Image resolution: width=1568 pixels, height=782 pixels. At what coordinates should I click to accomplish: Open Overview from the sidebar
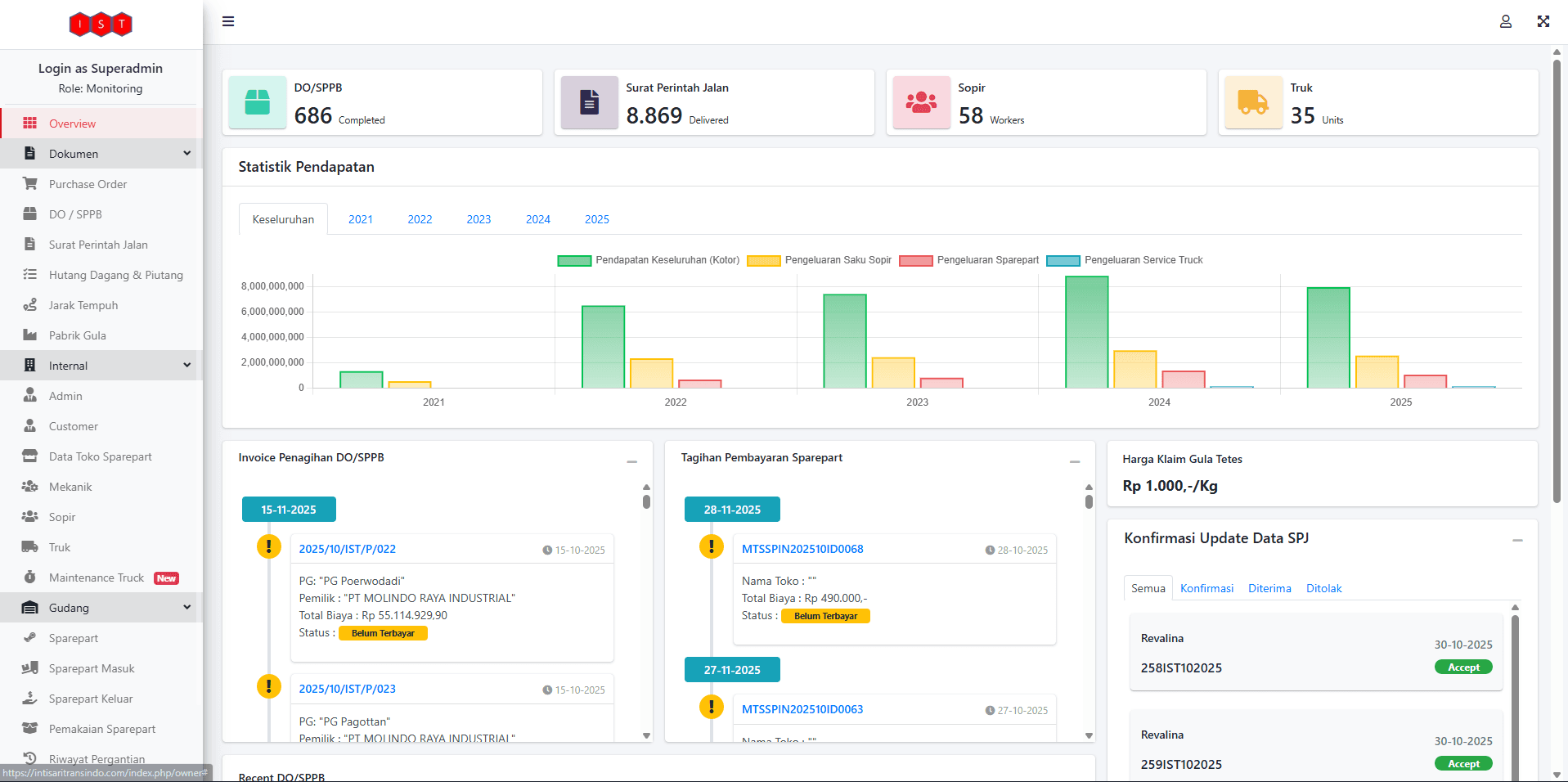[101, 124]
